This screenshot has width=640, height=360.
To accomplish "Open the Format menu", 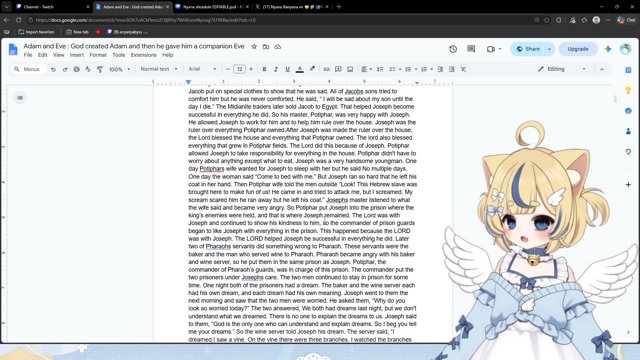I will tap(98, 55).
